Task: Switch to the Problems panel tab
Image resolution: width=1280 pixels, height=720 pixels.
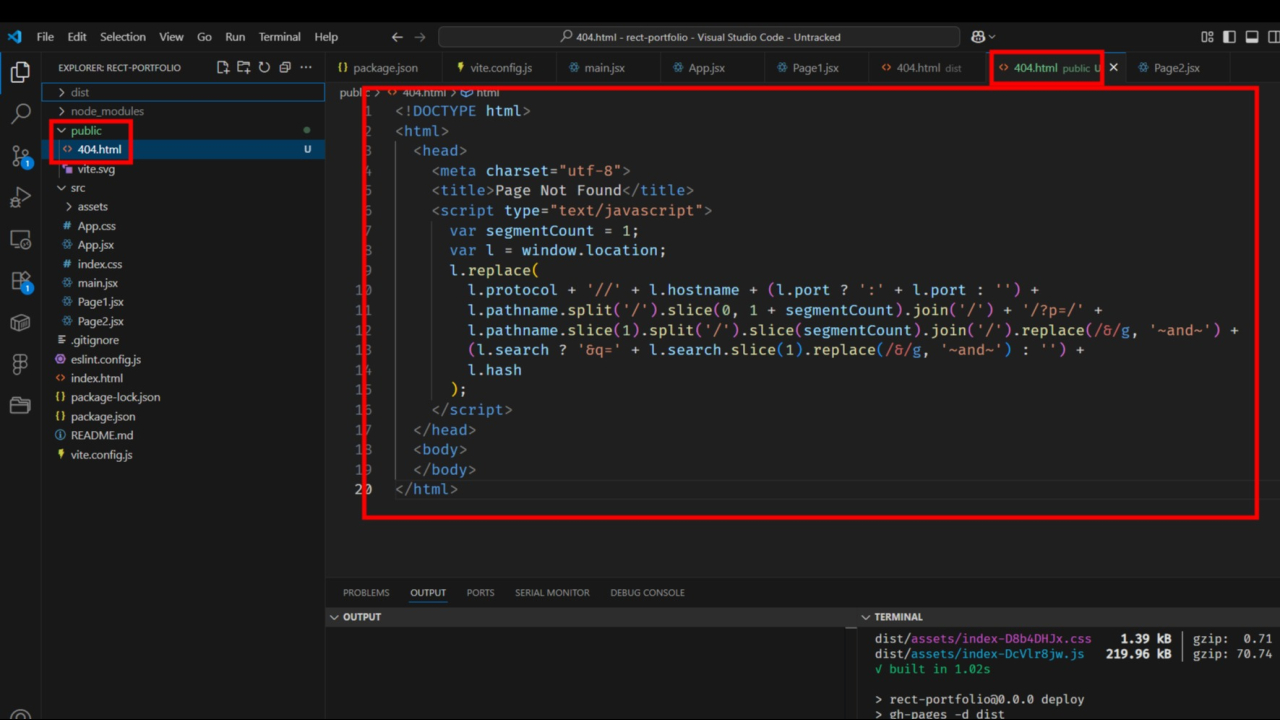Action: (x=366, y=593)
